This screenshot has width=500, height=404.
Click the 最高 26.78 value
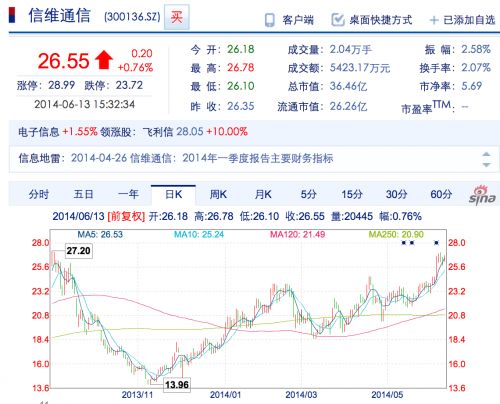click(x=241, y=68)
